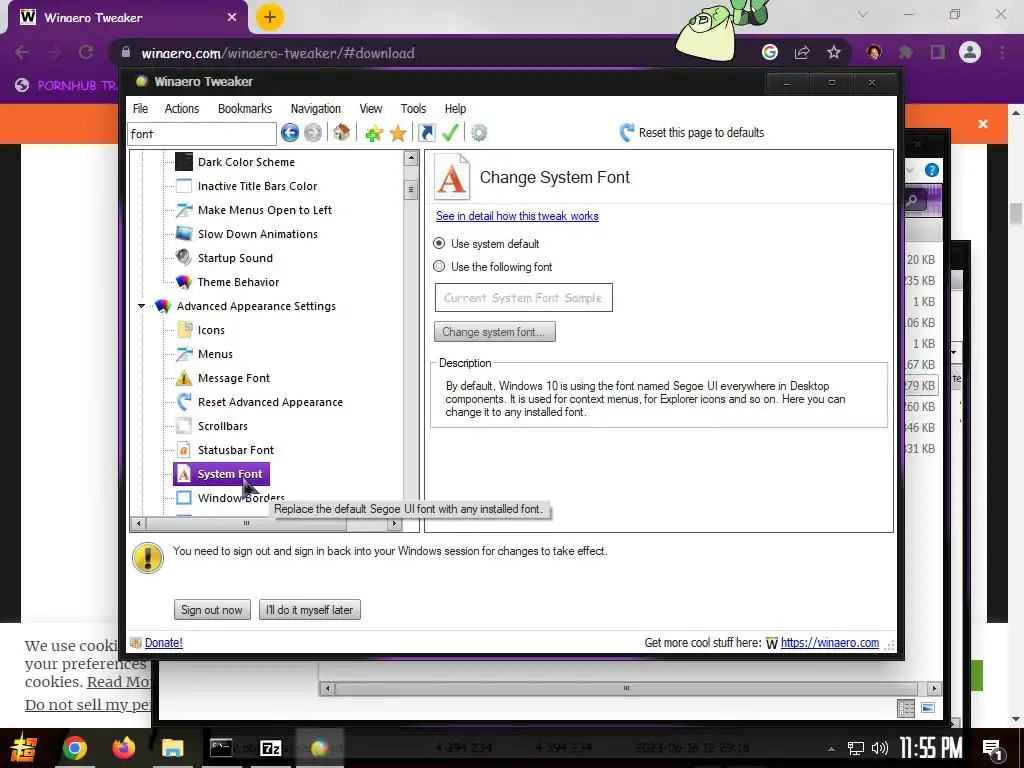The height and width of the screenshot is (768, 1024).
Task: Click the tree horizontal scrollbar left arrow
Action: coord(138,523)
